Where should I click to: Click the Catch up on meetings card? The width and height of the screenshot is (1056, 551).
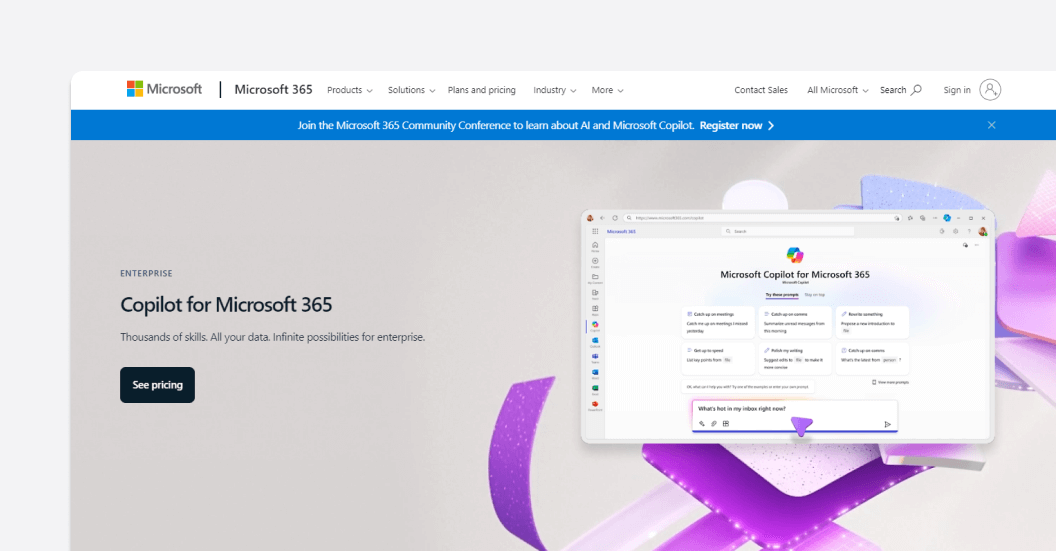(x=718, y=323)
